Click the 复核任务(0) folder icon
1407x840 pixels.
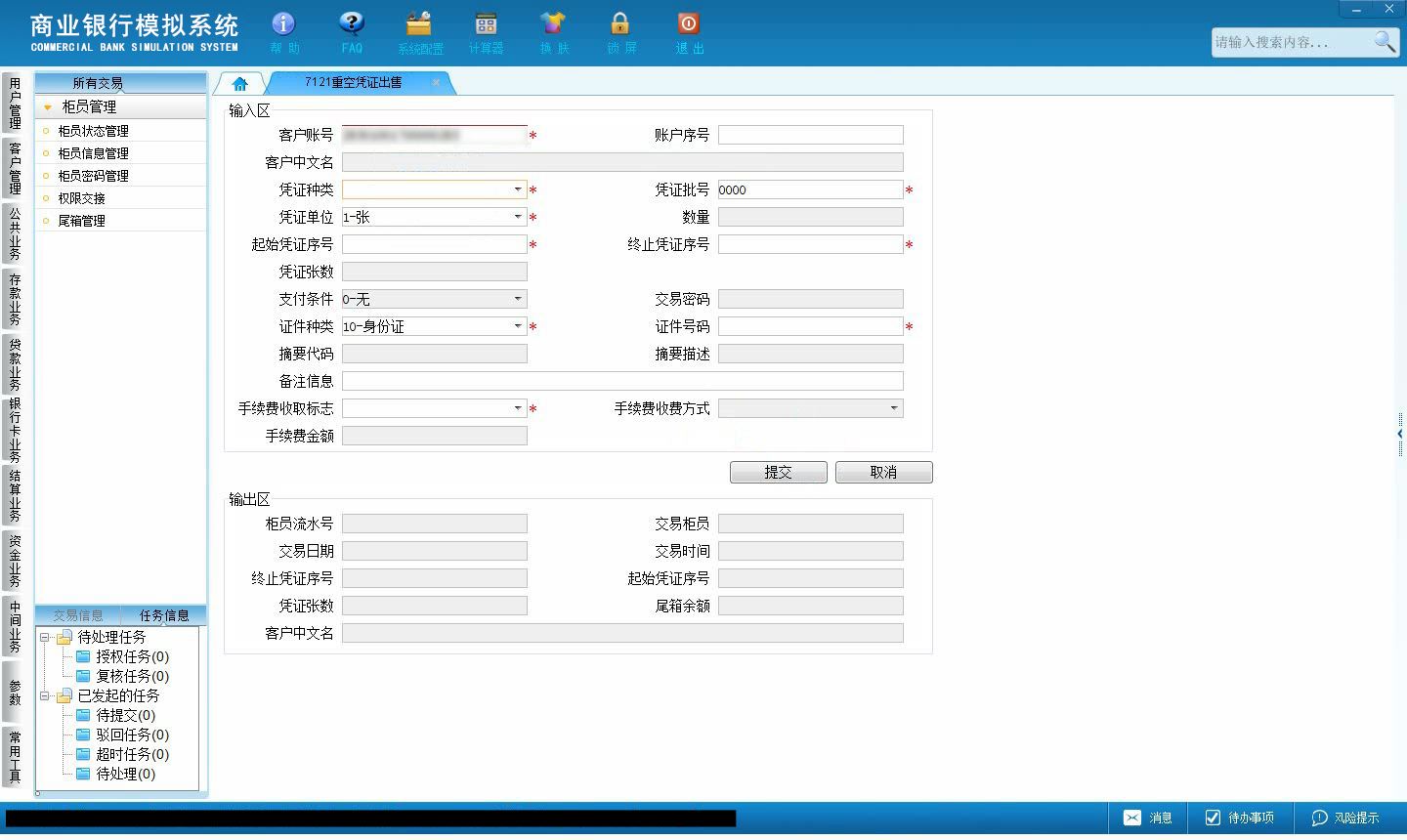point(83,676)
